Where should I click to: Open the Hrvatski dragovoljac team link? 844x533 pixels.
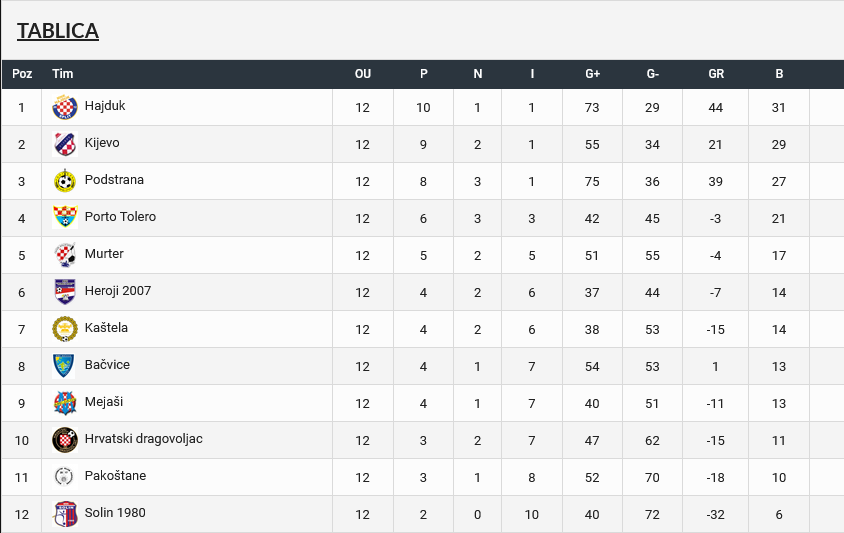click(144, 439)
